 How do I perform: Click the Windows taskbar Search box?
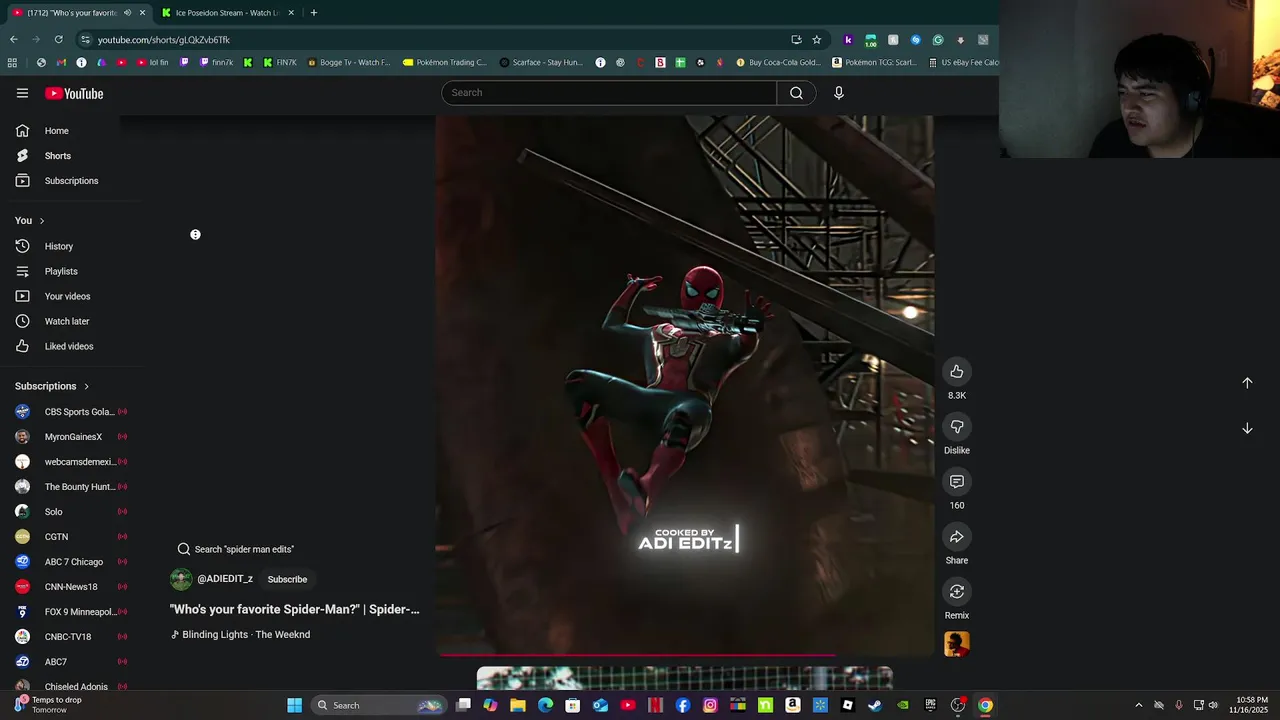378,705
